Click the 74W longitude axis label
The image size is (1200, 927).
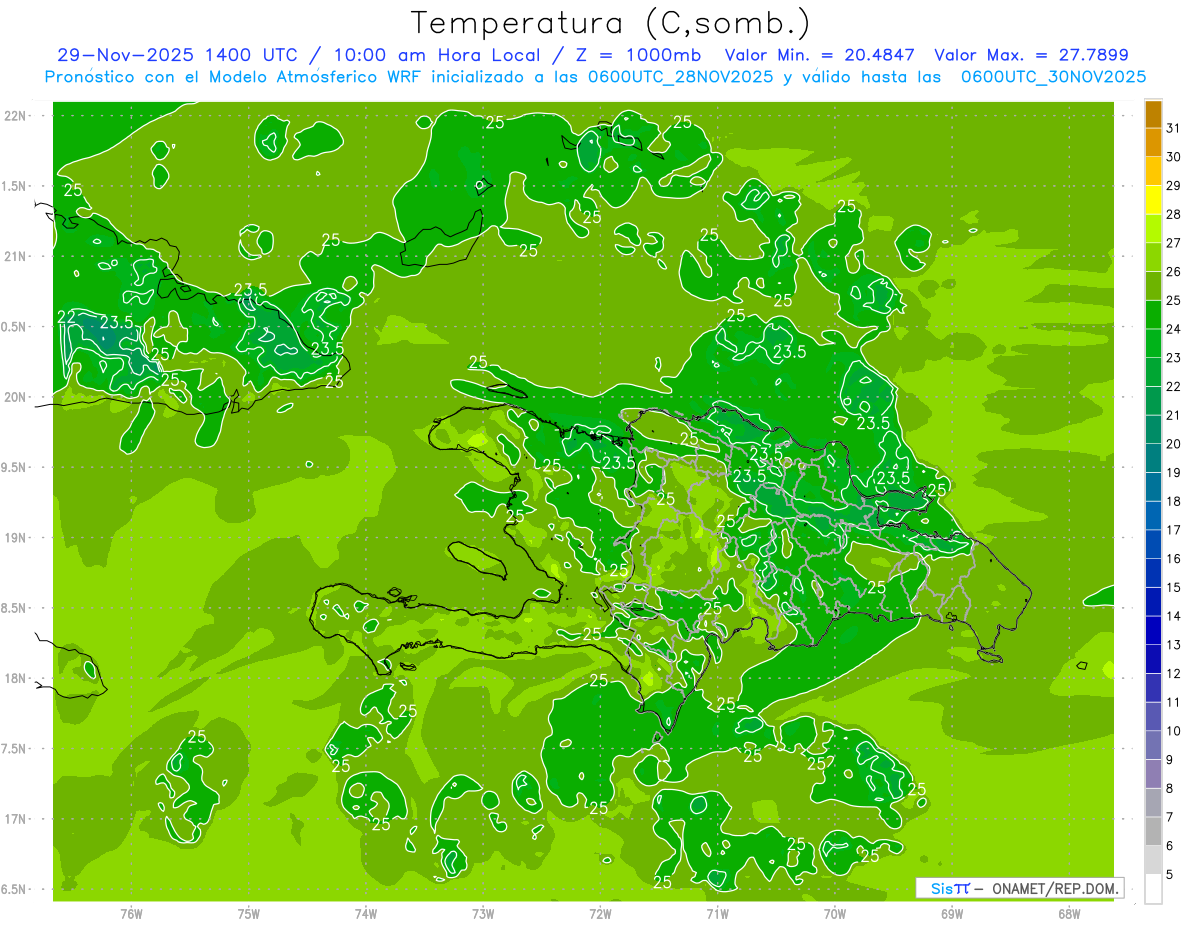tap(366, 913)
